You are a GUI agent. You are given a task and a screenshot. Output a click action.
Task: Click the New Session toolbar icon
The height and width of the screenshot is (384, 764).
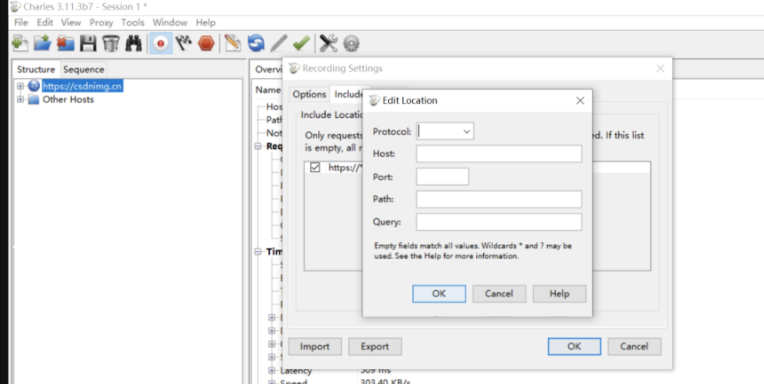pyautogui.click(x=19, y=43)
